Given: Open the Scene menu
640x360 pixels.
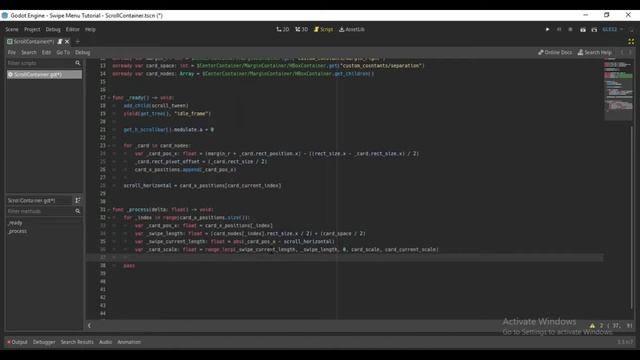Looking at the screenshot, I should pyautogui.click(x=12, y=29).
